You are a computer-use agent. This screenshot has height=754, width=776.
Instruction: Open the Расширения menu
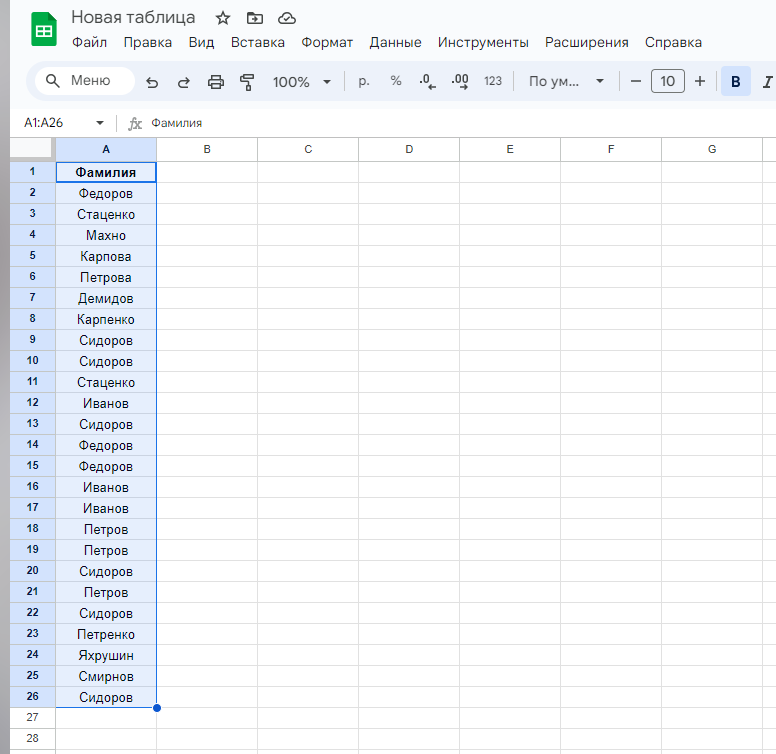pyautogui.click(x=586, y=43)
